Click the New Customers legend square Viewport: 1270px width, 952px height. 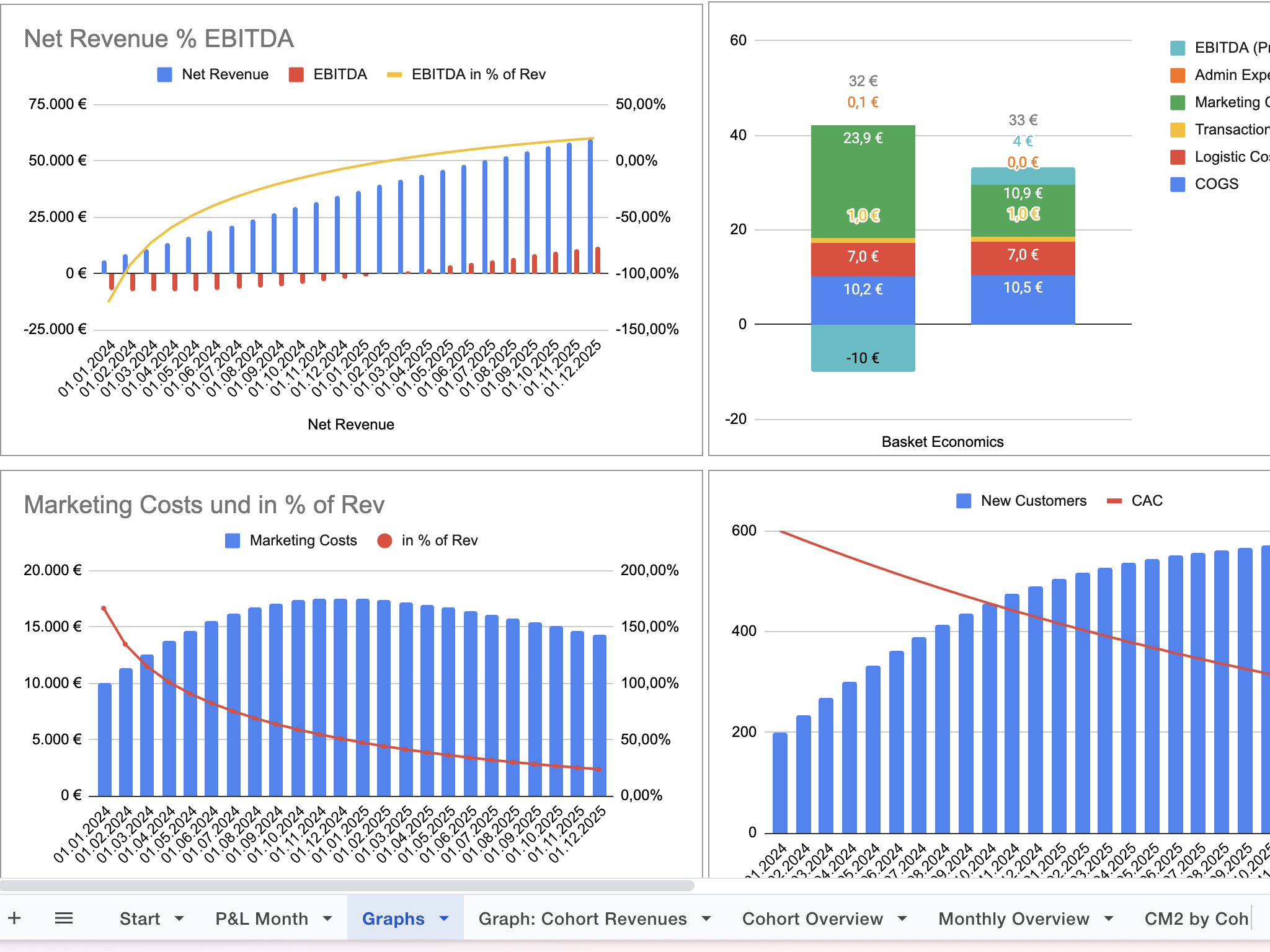964,501
